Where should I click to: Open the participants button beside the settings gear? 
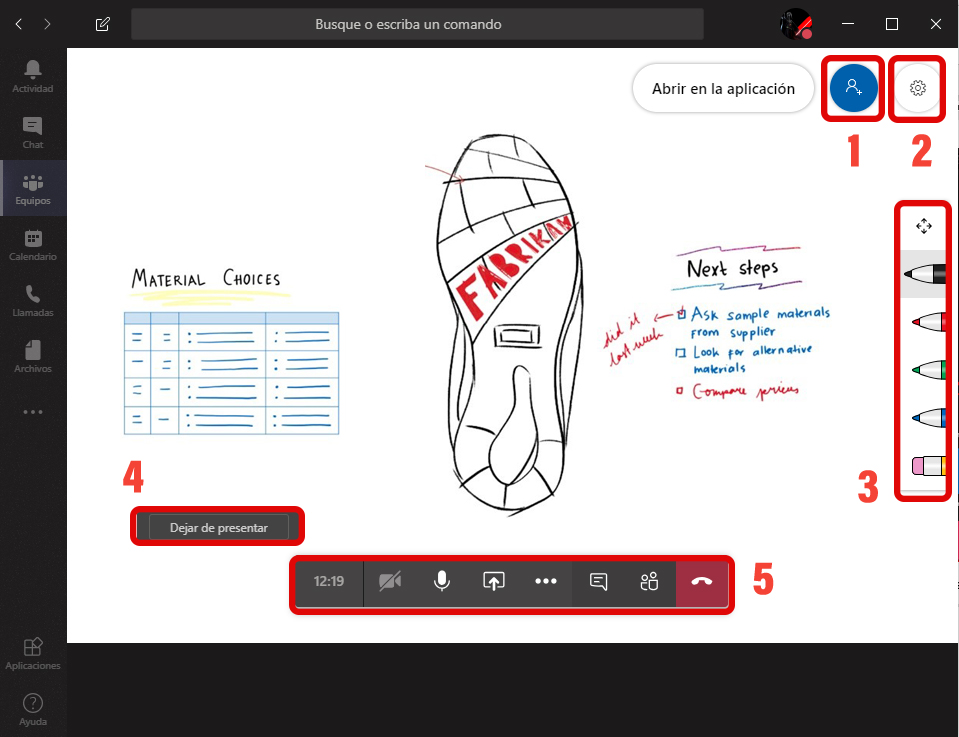852,88
